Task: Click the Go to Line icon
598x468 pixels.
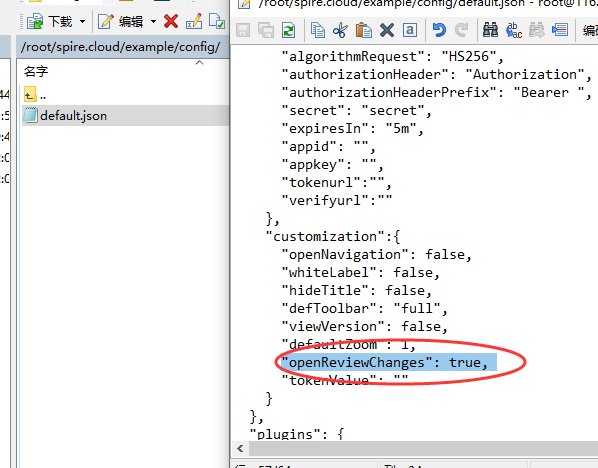Action: point(560,30)
